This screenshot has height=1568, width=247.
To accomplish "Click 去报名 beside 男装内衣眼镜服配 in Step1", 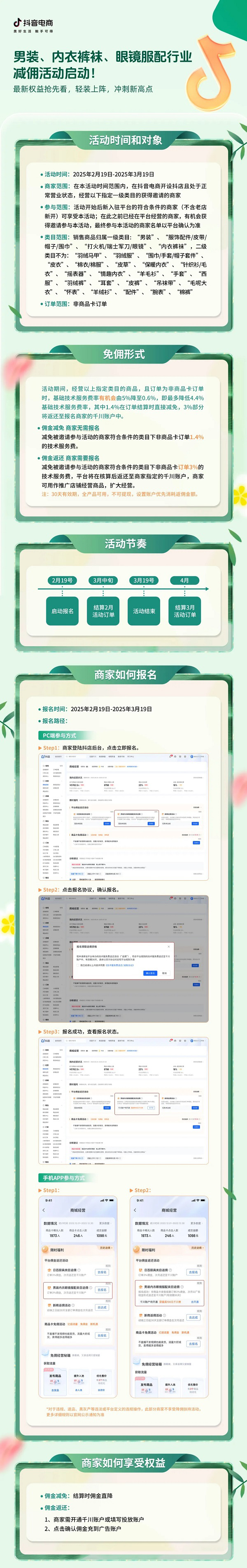I will click(x=102, y=1290).
